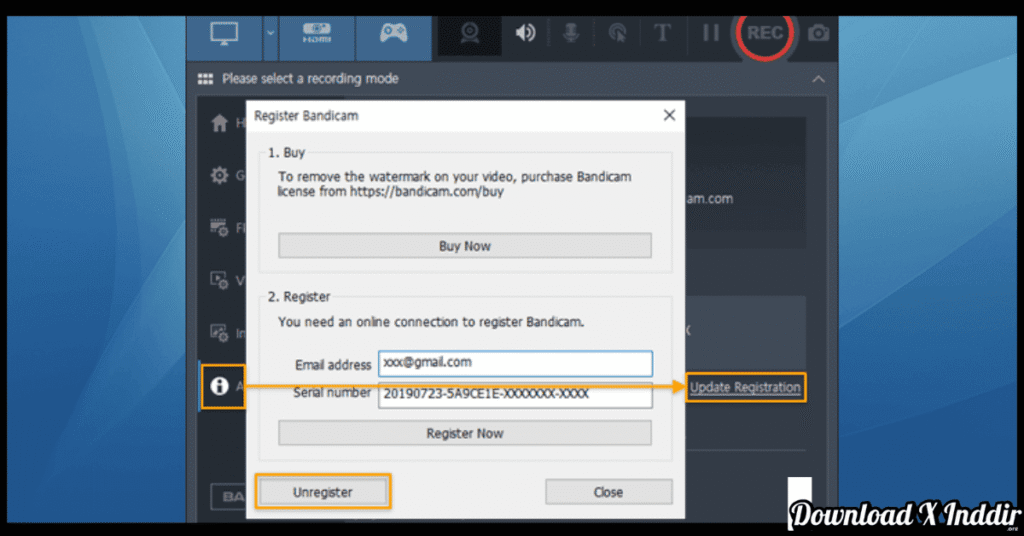This screenshot has height=536, width=1024.
Task: Click the text overlay T icon
Action: point(662,33)
